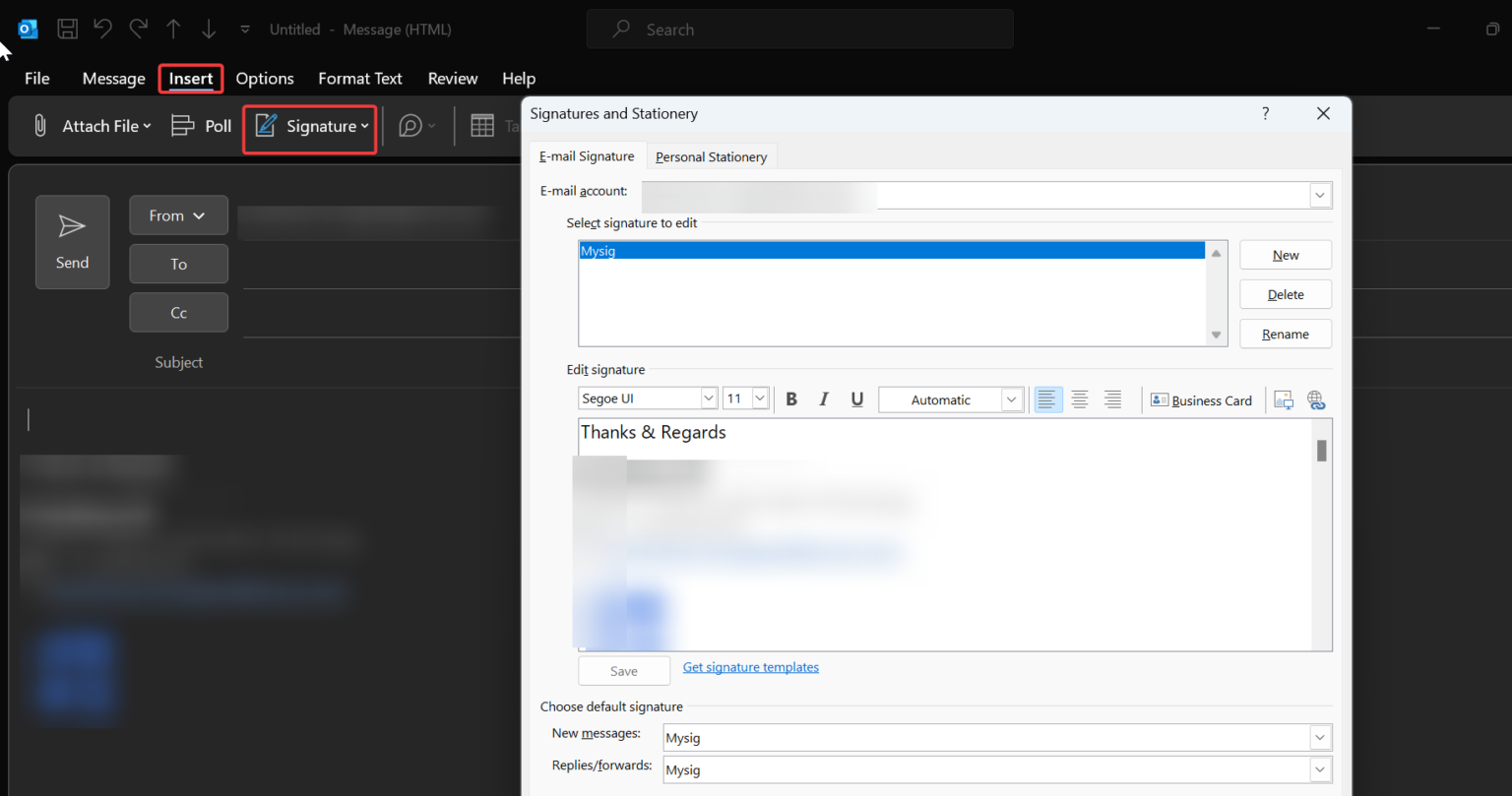1512x796 pixels.
Task: Apply Italic formatting to signature text
Action: coord(824,399)
